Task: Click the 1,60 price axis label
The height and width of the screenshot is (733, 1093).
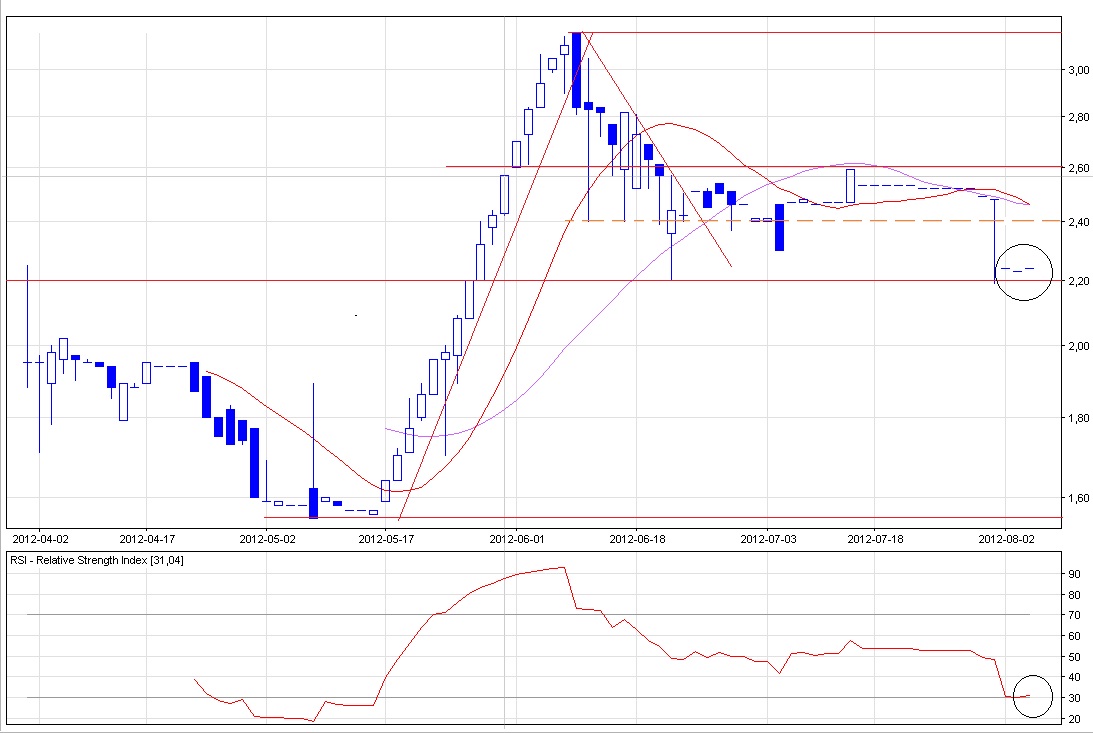Action: [1076, 498]
